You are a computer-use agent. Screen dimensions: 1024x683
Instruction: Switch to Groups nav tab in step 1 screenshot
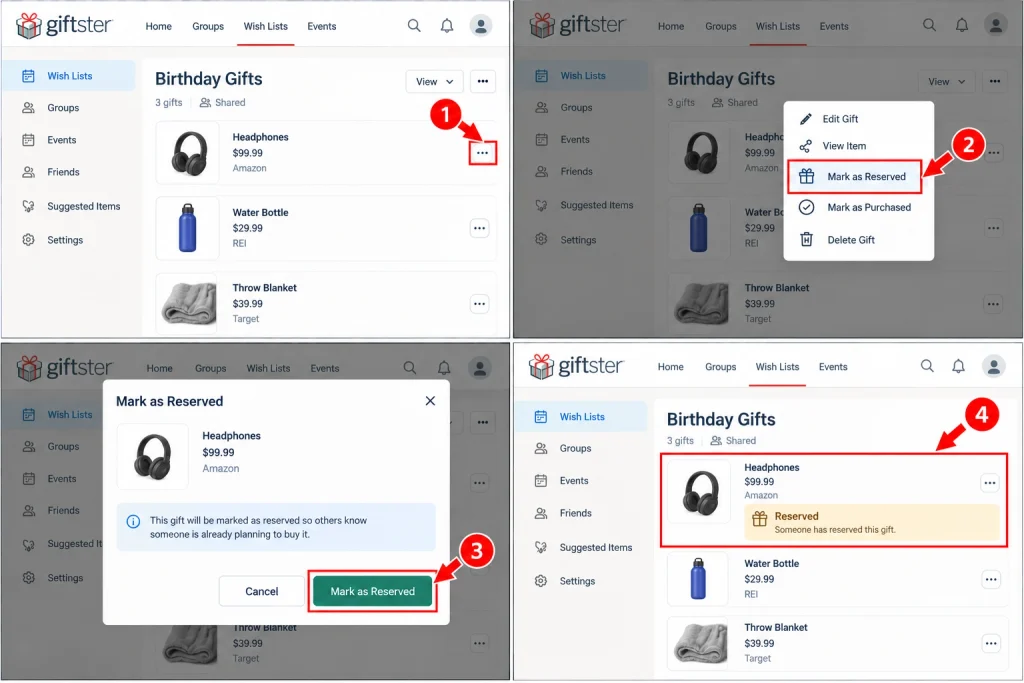coord(208,26)
